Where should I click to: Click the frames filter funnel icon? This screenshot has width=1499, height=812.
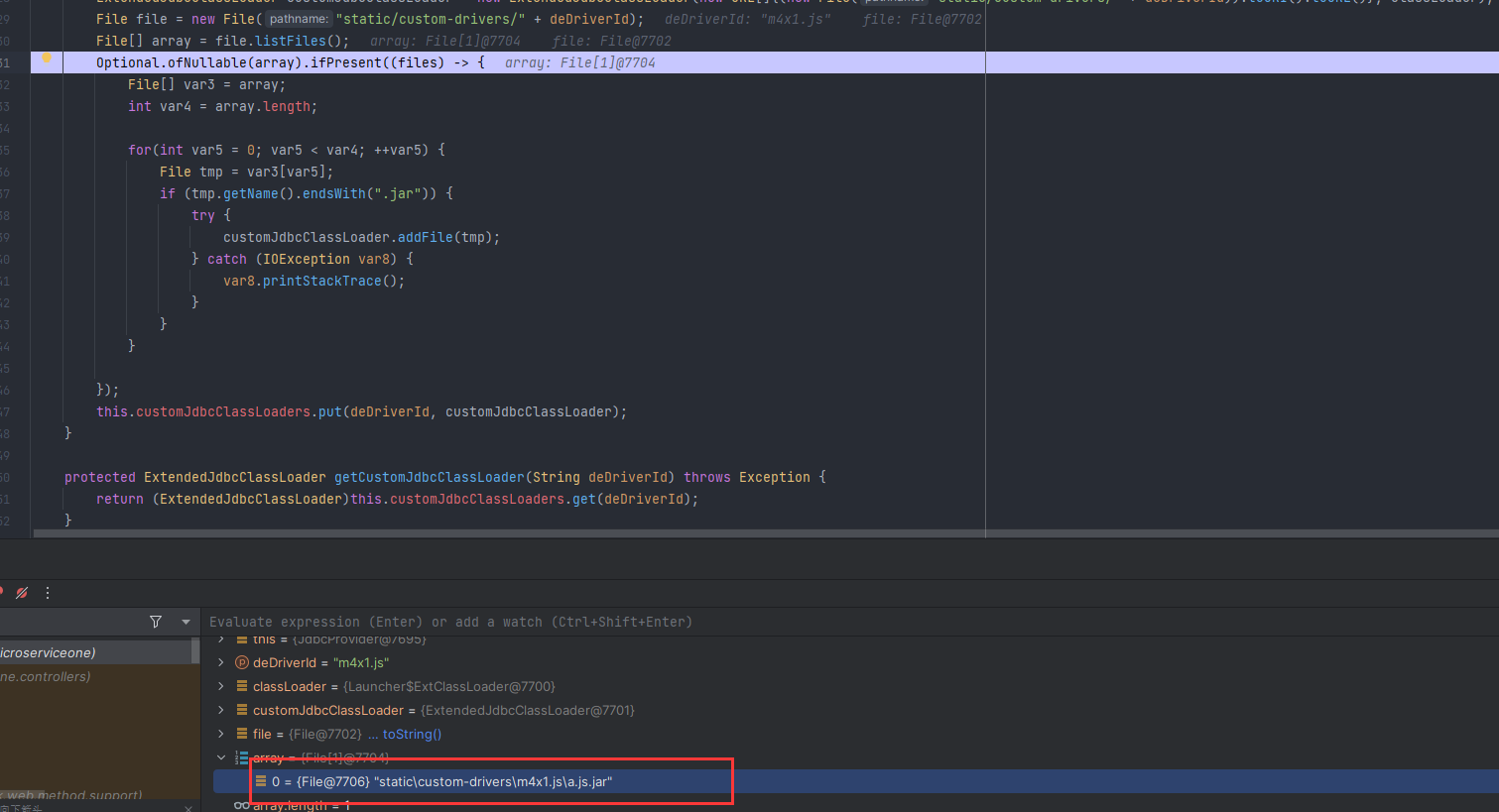[156, 622]
